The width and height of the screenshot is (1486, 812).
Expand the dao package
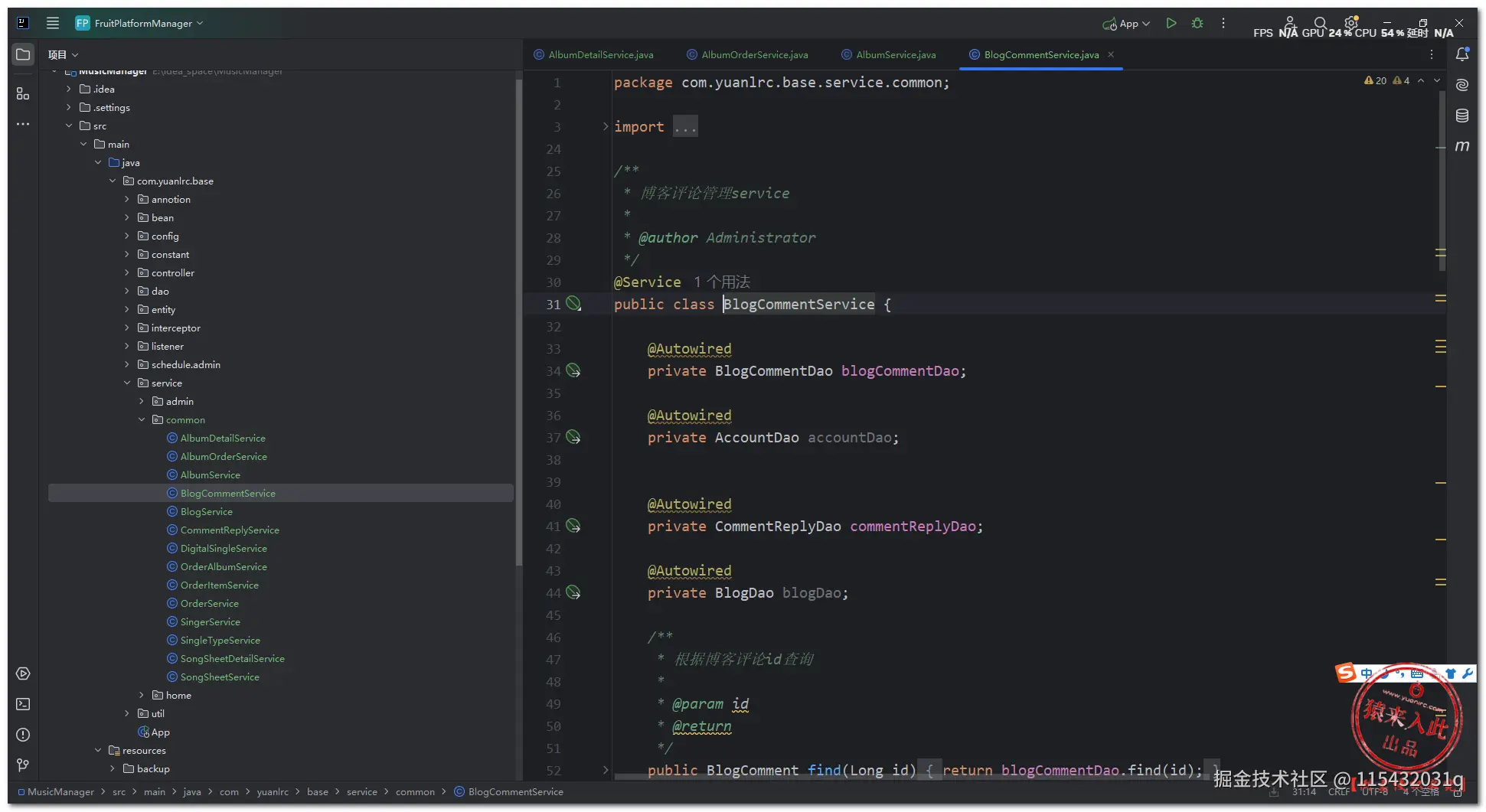click(127, 291)
